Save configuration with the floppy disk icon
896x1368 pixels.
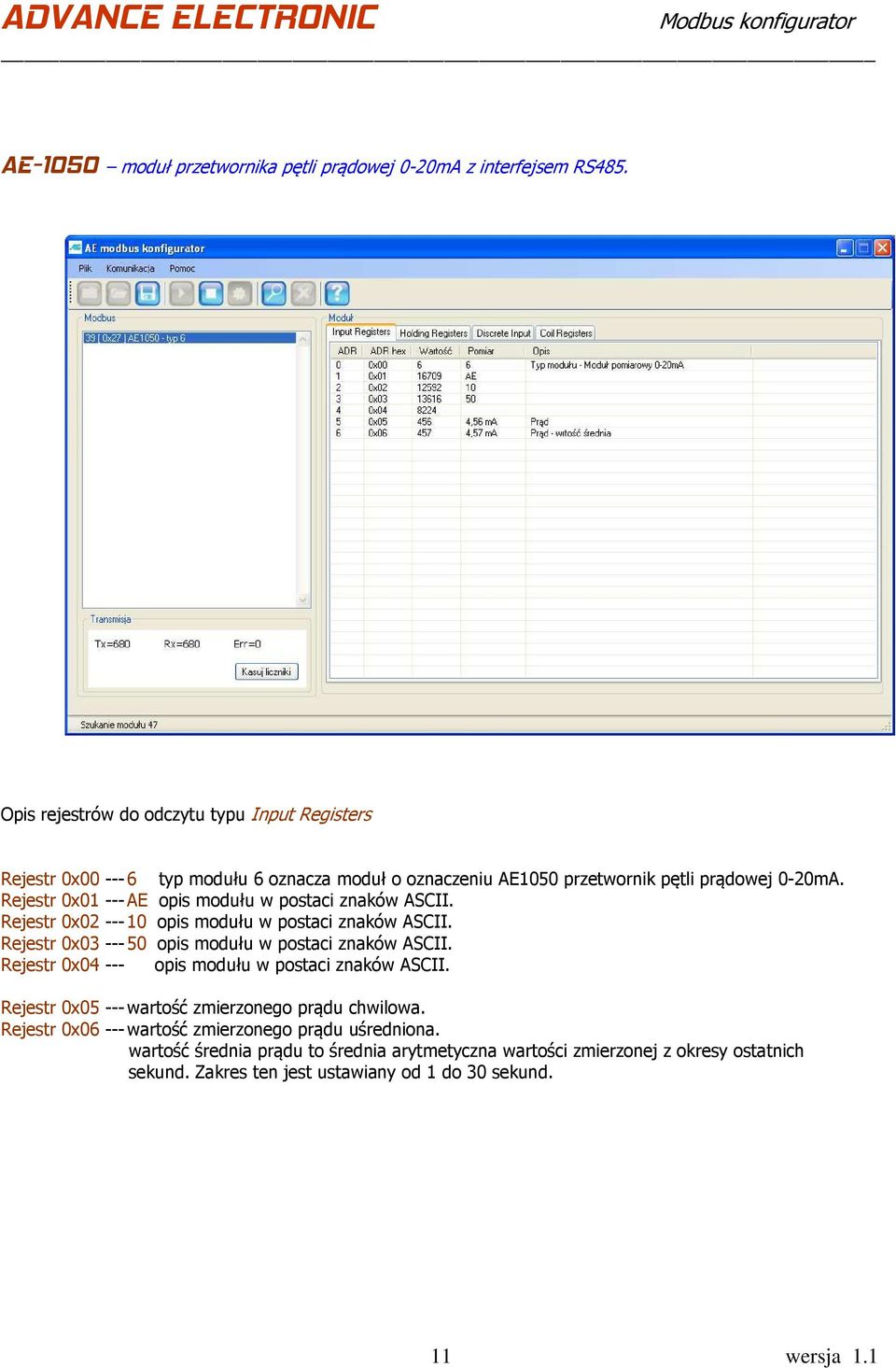click(148, 293)
